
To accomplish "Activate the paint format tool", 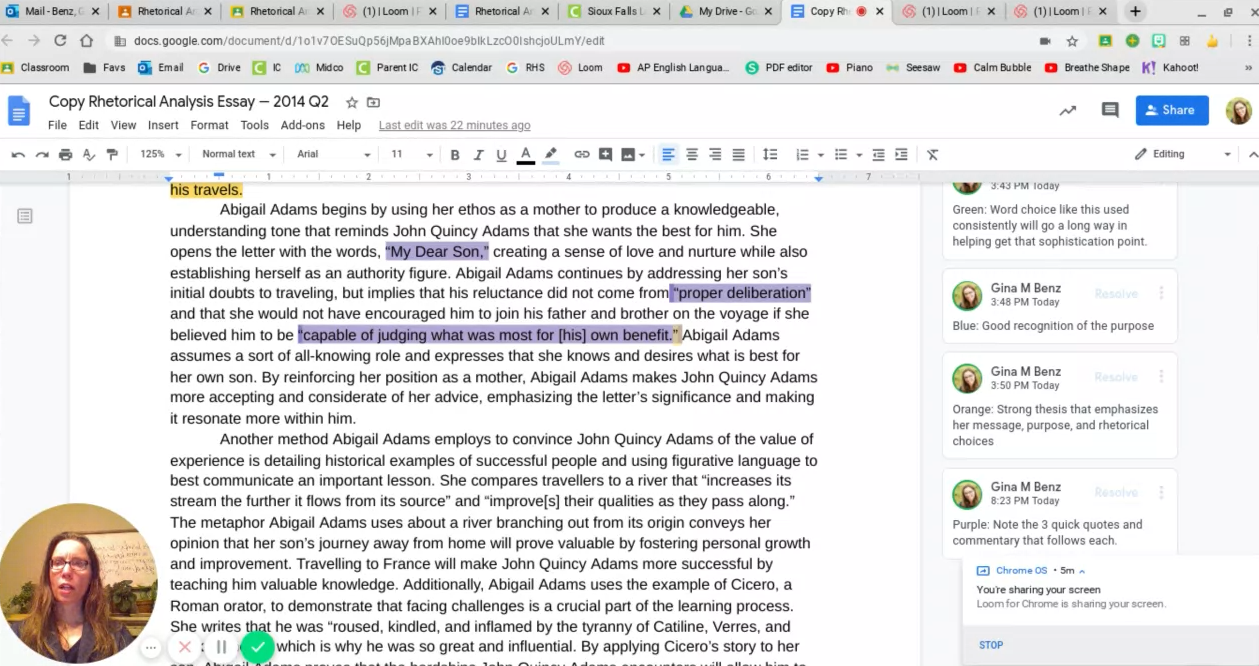I will click(x=112, y=155).
